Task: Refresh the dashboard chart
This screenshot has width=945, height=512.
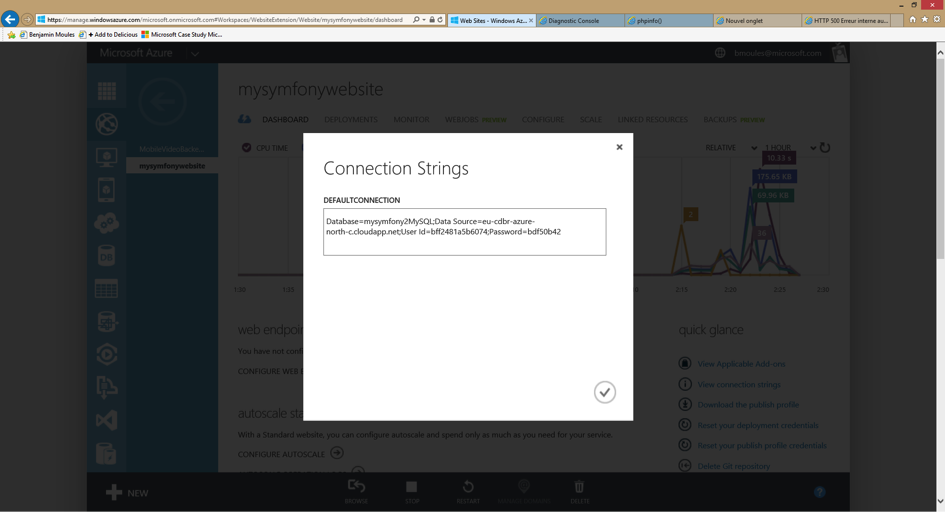Action: pyautogui.click(x=825, y=148)
